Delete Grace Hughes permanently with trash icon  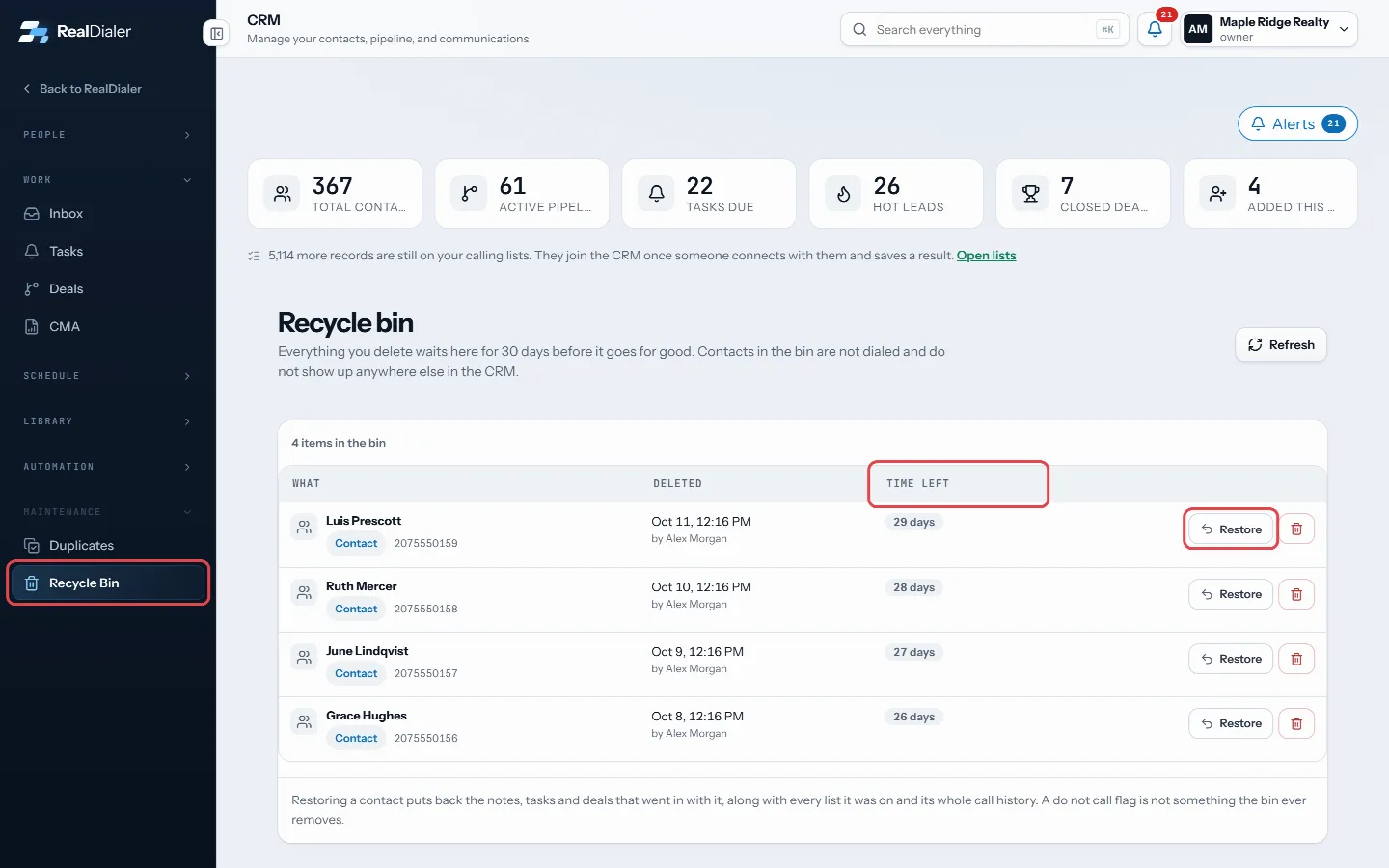(1296, 723)
